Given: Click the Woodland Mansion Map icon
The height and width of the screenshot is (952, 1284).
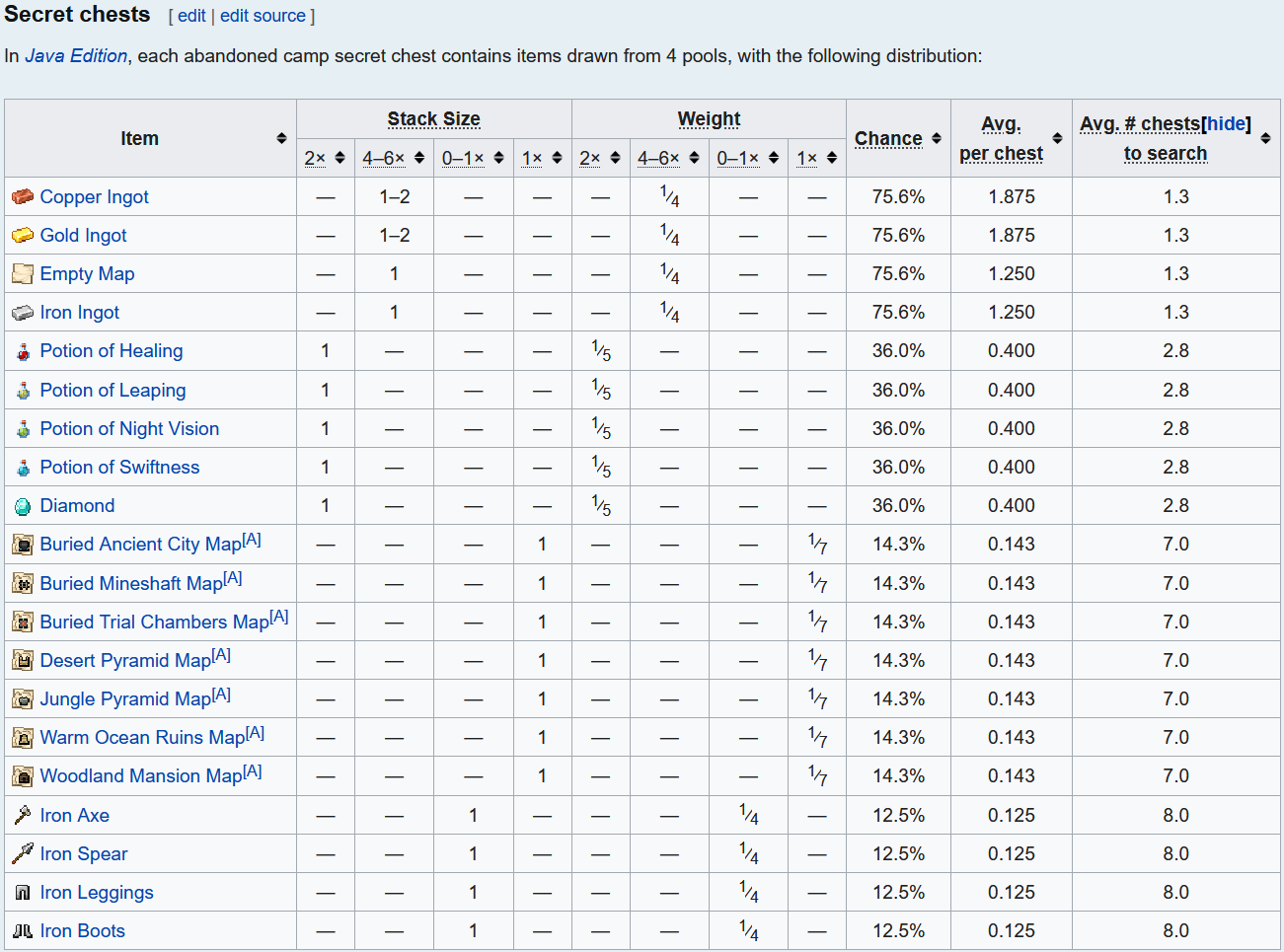Looking at the screenshot, I should [23, 776].
